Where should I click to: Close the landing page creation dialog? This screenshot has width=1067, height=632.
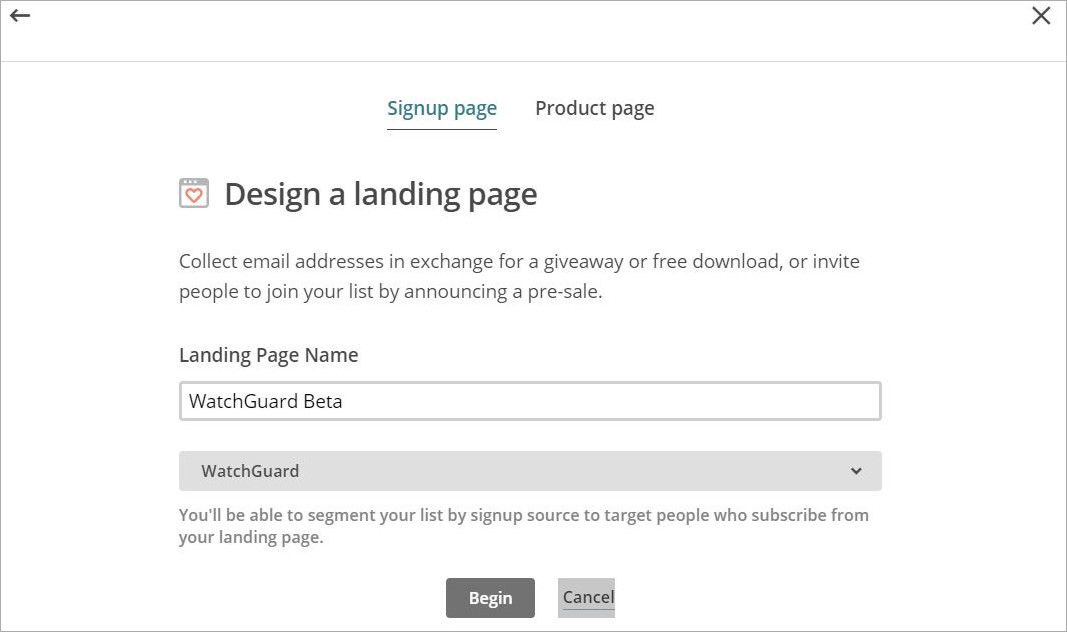point(1041,15)
